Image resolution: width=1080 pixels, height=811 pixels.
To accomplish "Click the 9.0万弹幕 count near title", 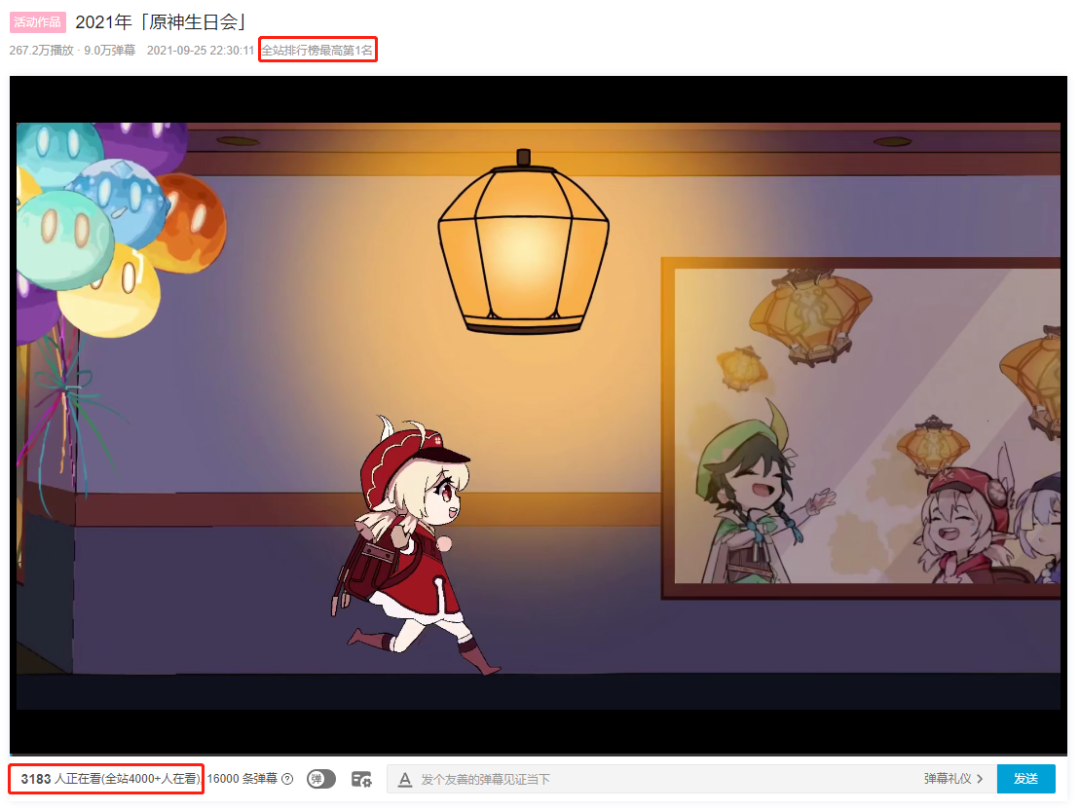I will 110,50.
